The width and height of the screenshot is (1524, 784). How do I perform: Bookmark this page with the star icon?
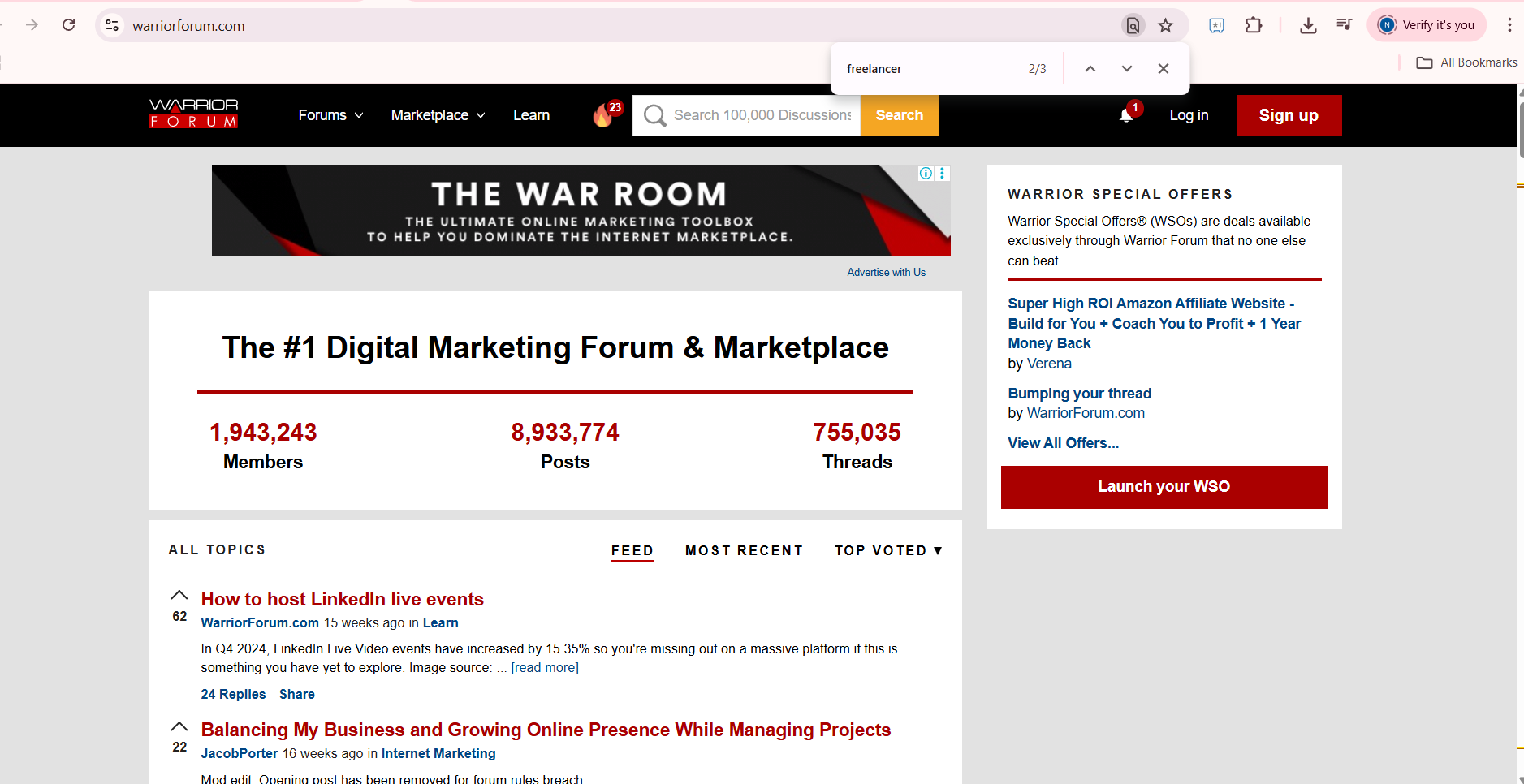click(1166, 25)
